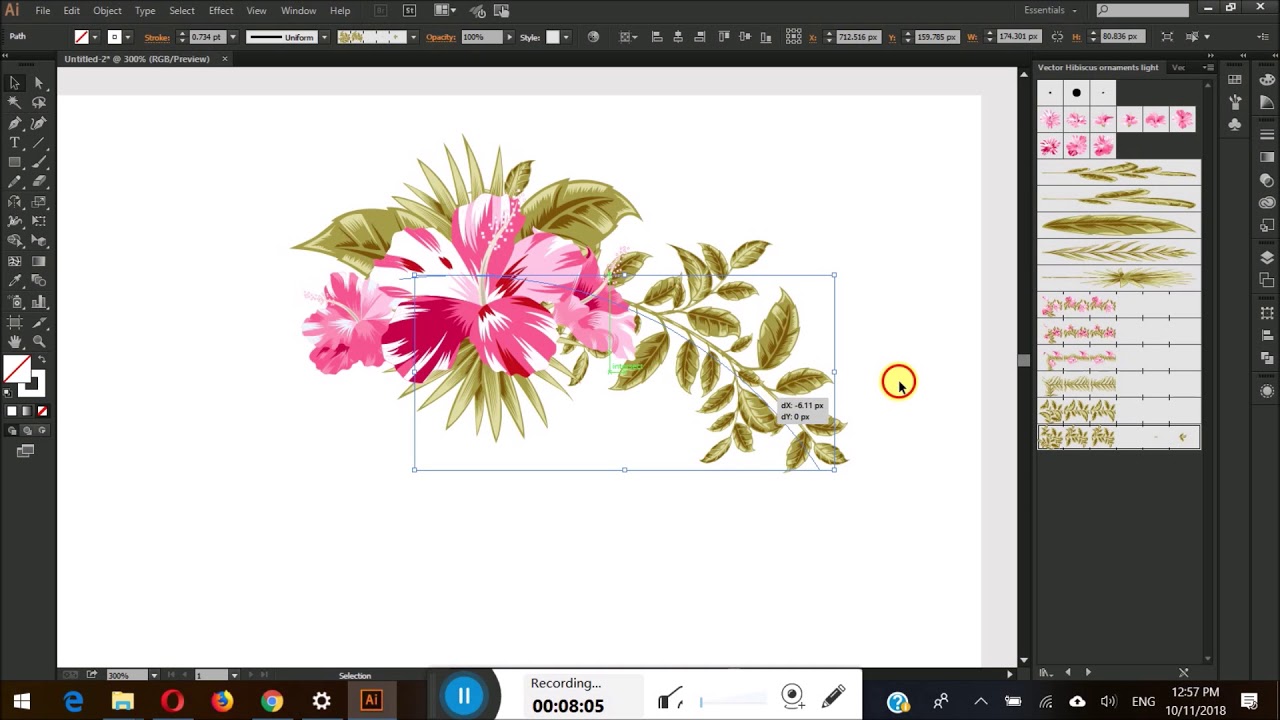The width and height of the screenshot is (1280, 720).
Task: Select the Paintbrush tool
Action: 39,162
